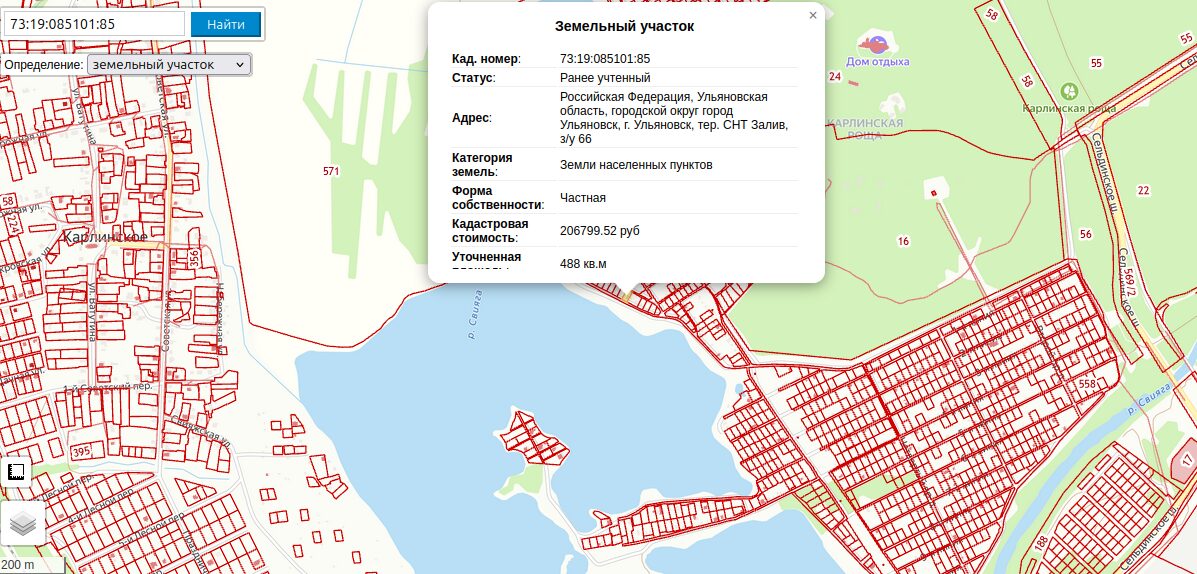Screen dimensions: 1197x574
Task: Focus the cadastral number search field
Action: pos(95,24)
